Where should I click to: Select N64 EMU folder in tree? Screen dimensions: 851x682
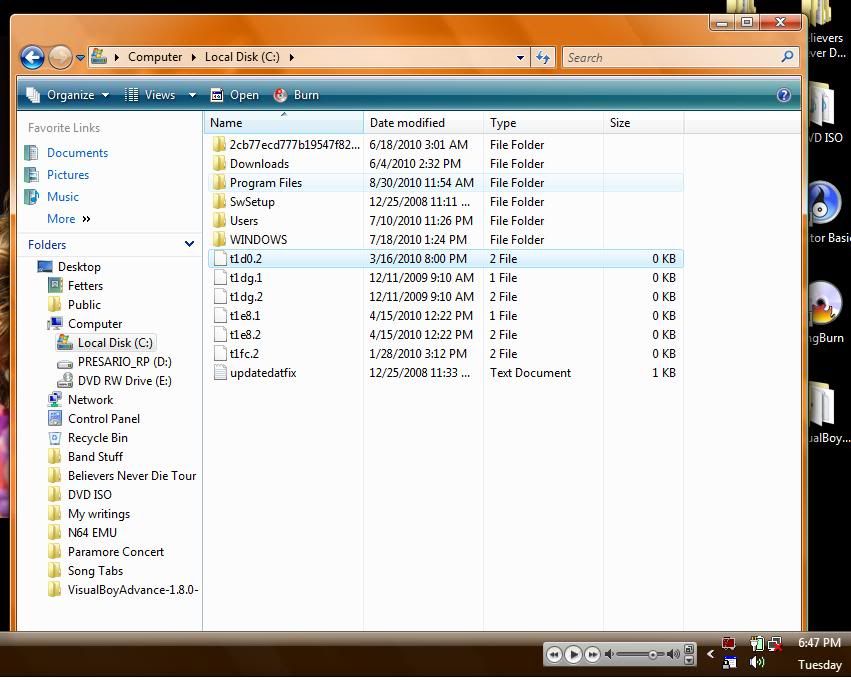92,533
